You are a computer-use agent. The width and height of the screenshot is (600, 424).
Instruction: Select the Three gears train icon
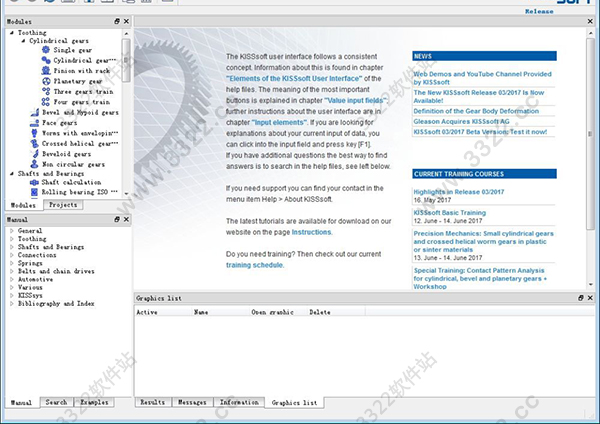46,91
